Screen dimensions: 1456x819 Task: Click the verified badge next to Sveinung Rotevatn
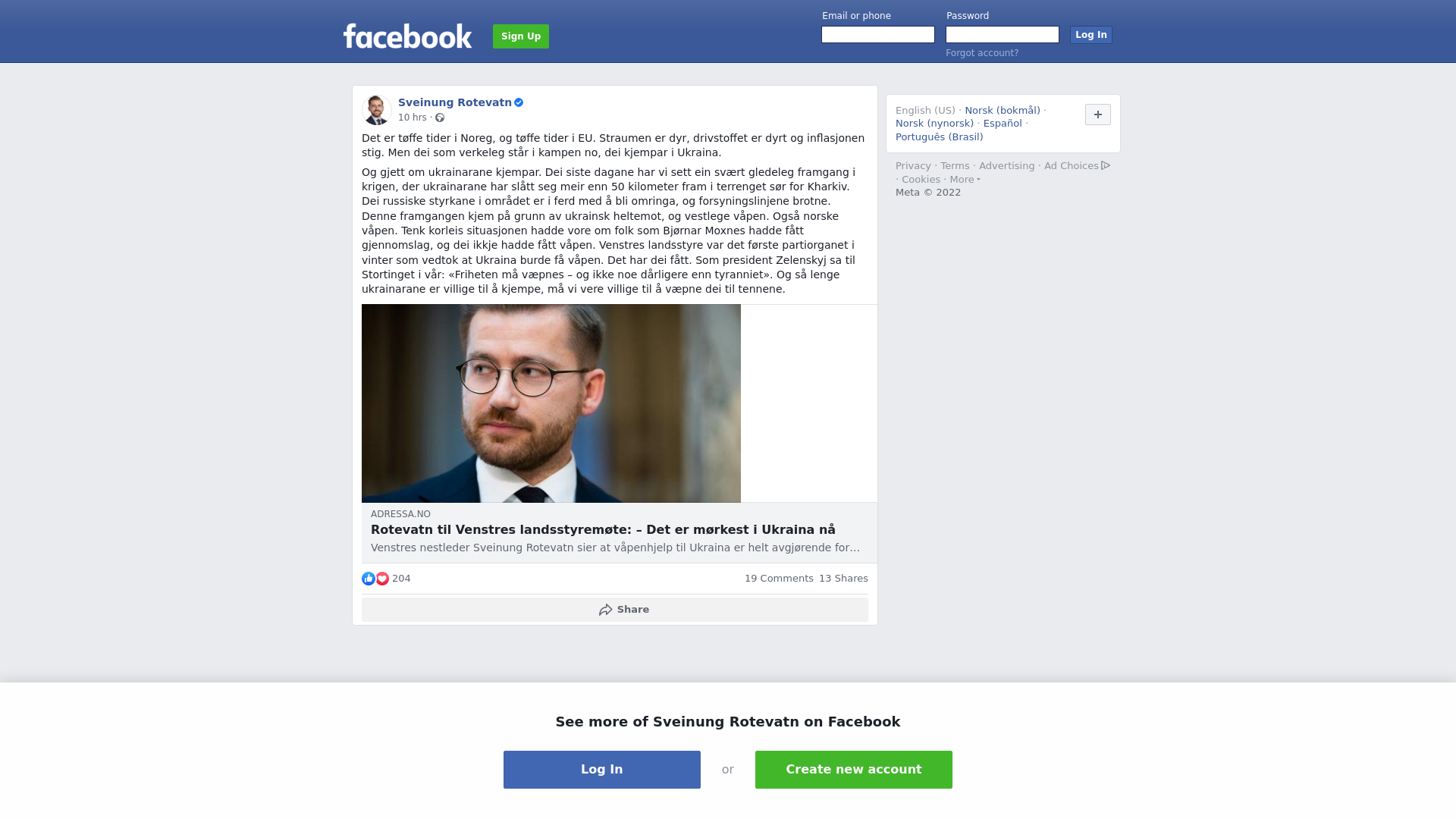point(519,102)
